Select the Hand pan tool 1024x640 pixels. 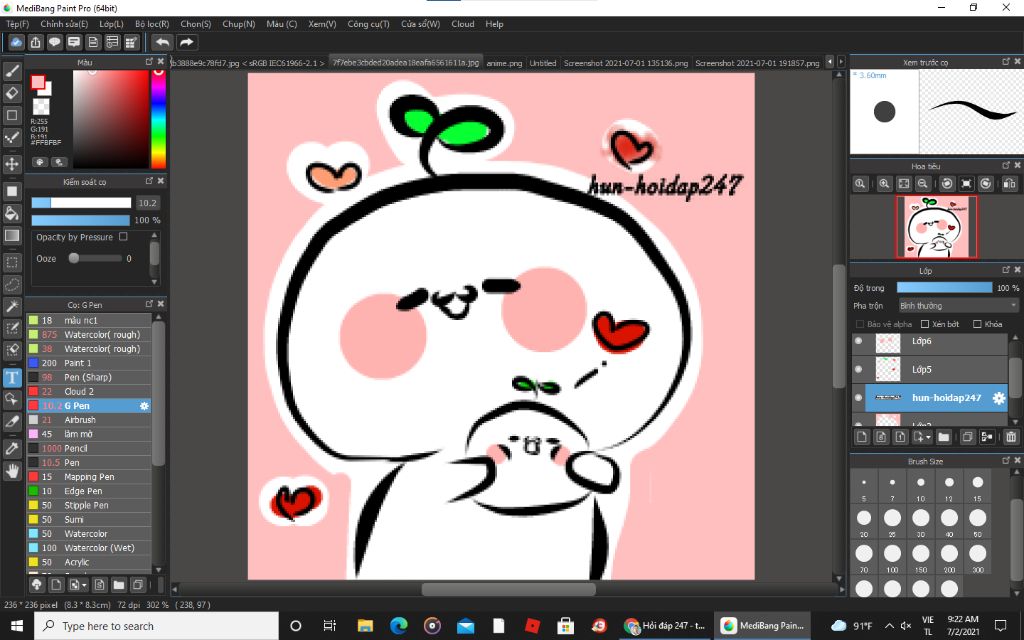tap(12, 471)
